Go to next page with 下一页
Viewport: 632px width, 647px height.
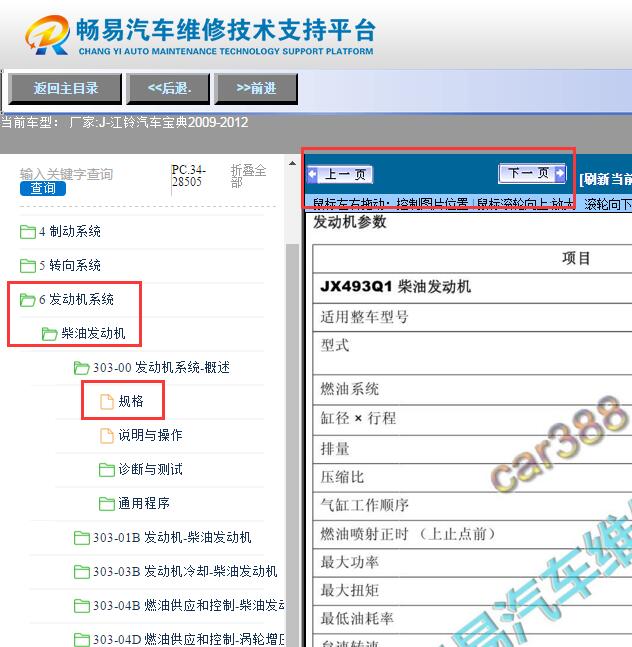coord(533,173)
